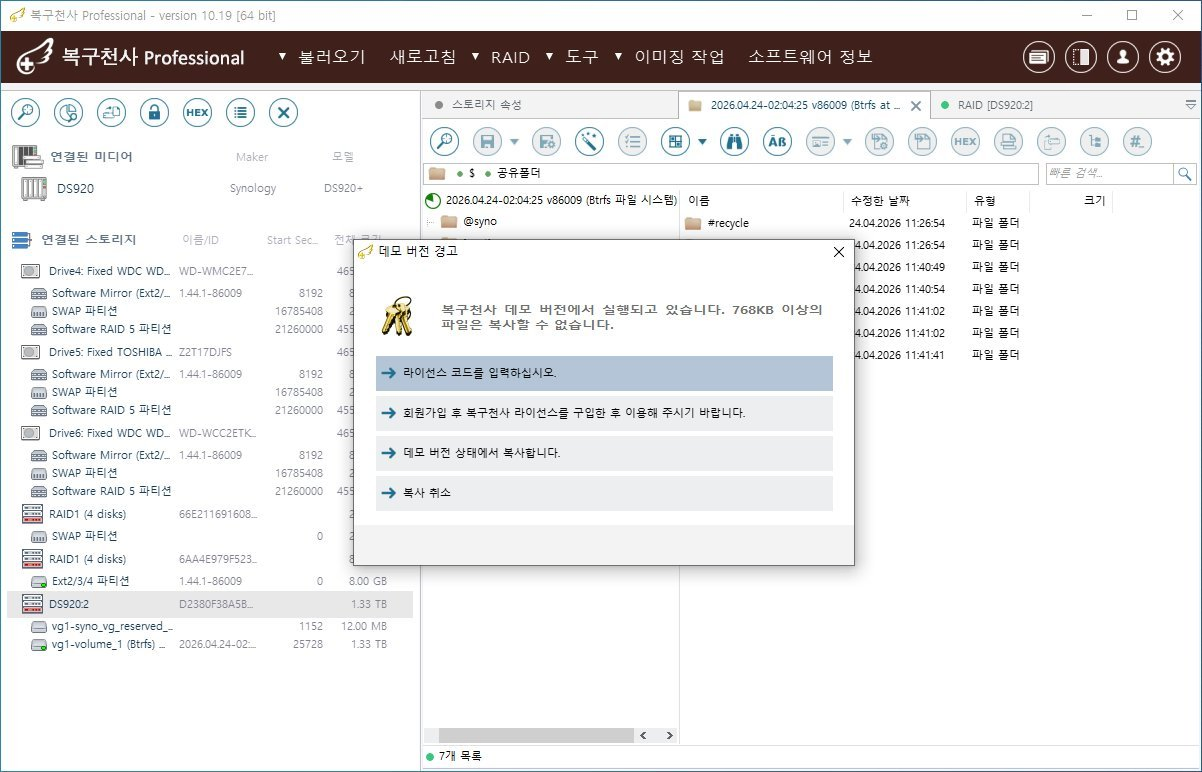Click the 빠른 검색 search field
Image resolution: width=1202 pixels, height=772 pixels.
click(1109, 174)
